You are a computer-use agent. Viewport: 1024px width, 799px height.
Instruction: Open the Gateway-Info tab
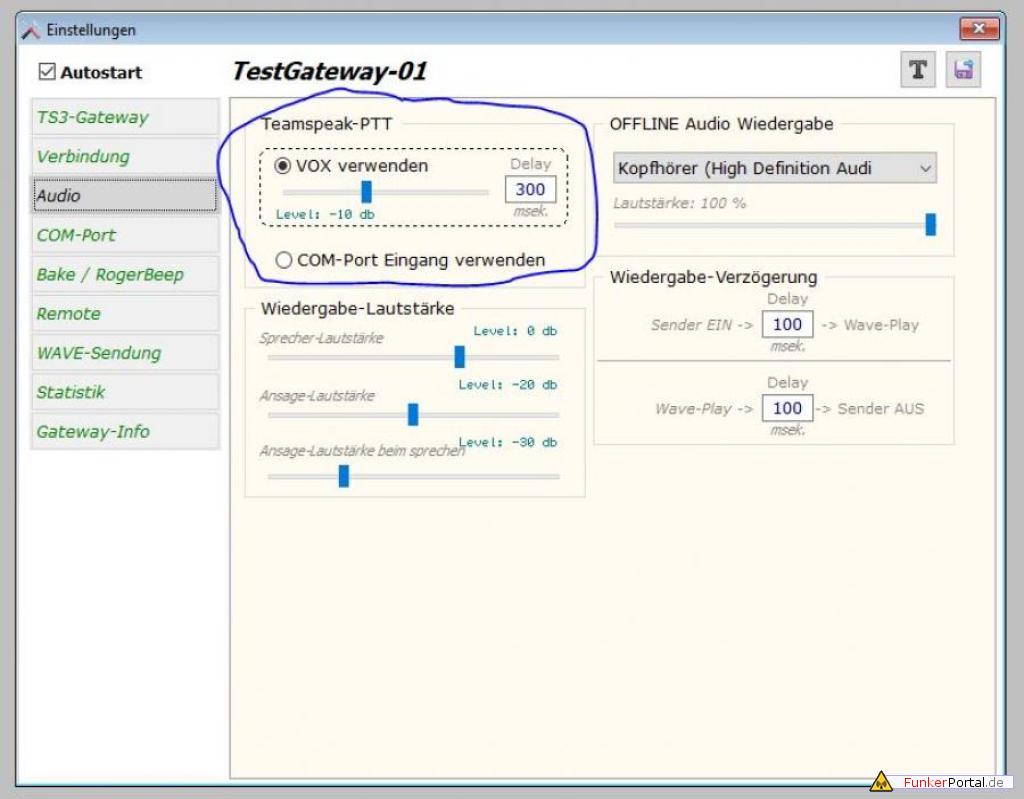tap(124, 431)
